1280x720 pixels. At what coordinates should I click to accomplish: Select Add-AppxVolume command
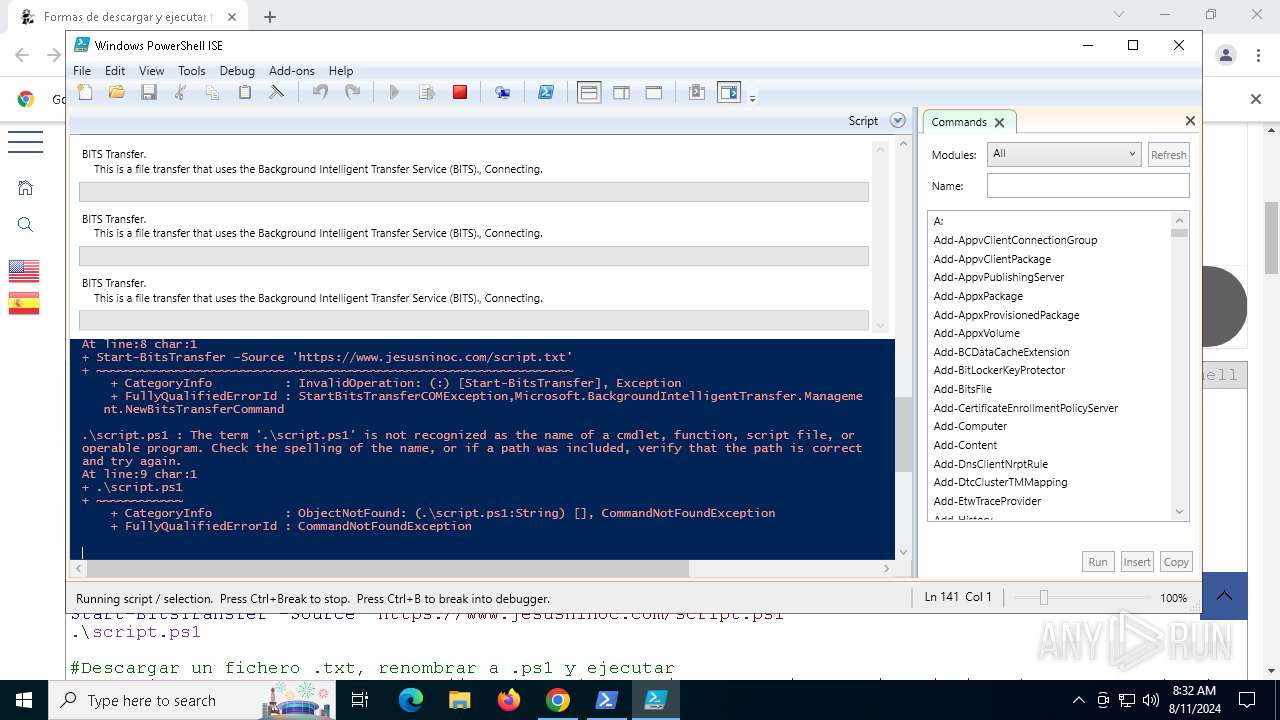[x=976, y=333]
